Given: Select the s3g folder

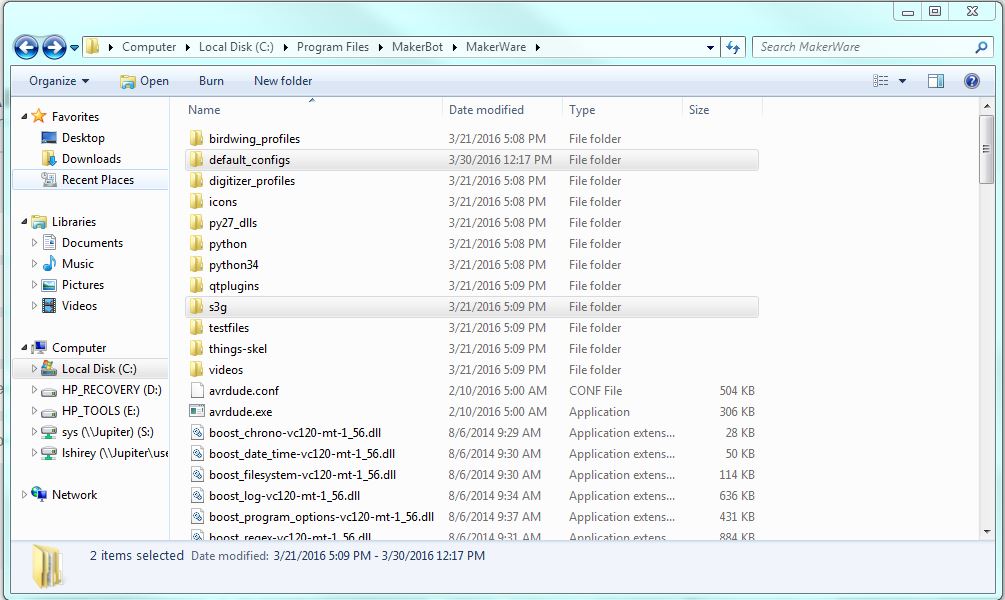Looking at the screenshot, I should 472,307.
